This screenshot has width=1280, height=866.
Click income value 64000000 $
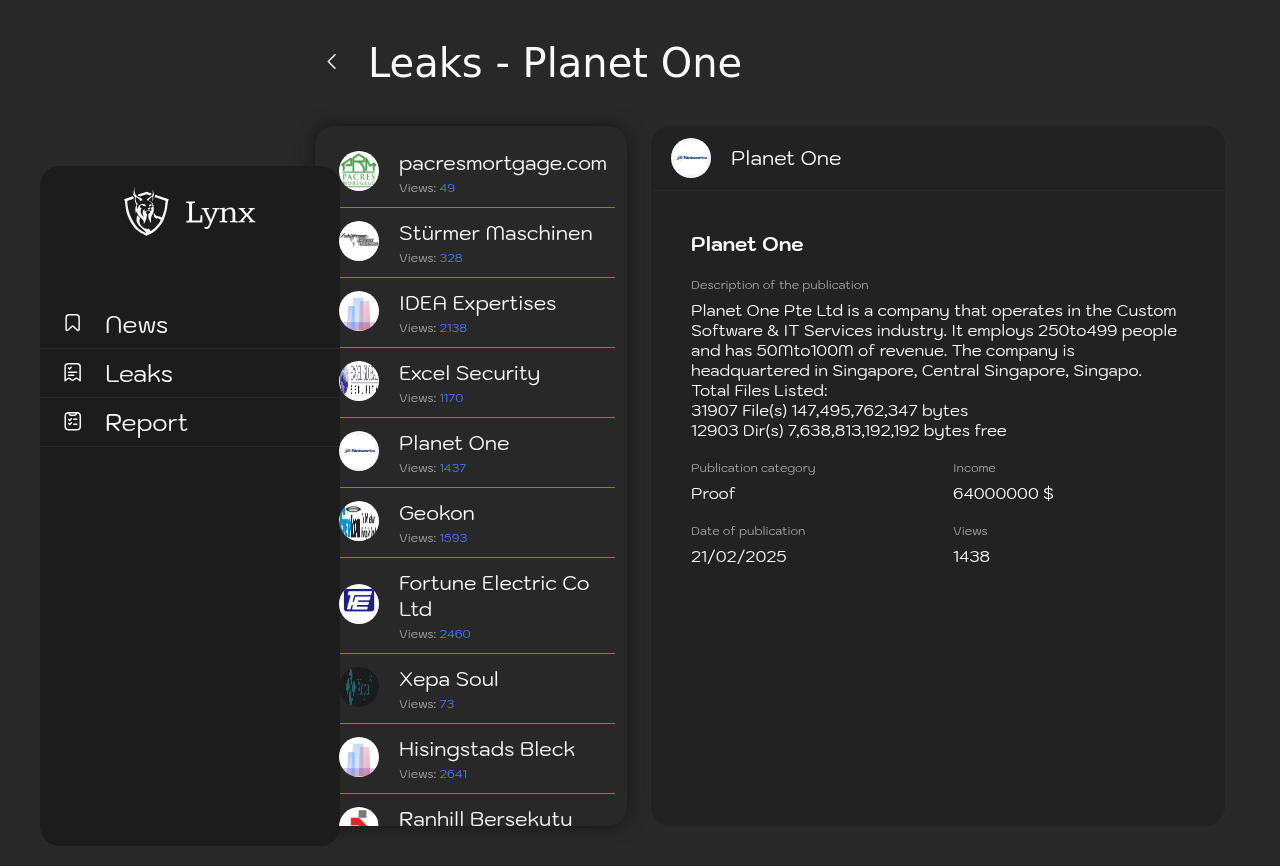point(1003,493)
